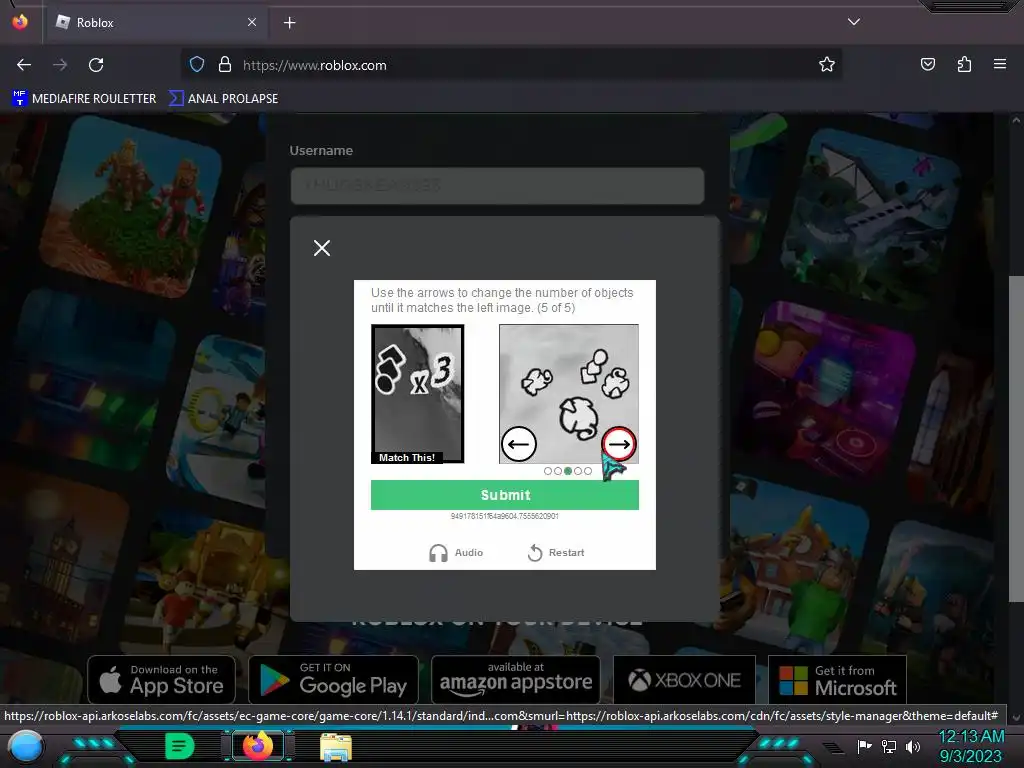Click the volume speaker tray icon
The width and height of the screenshot is (1024, 768).
pos(913,746)
